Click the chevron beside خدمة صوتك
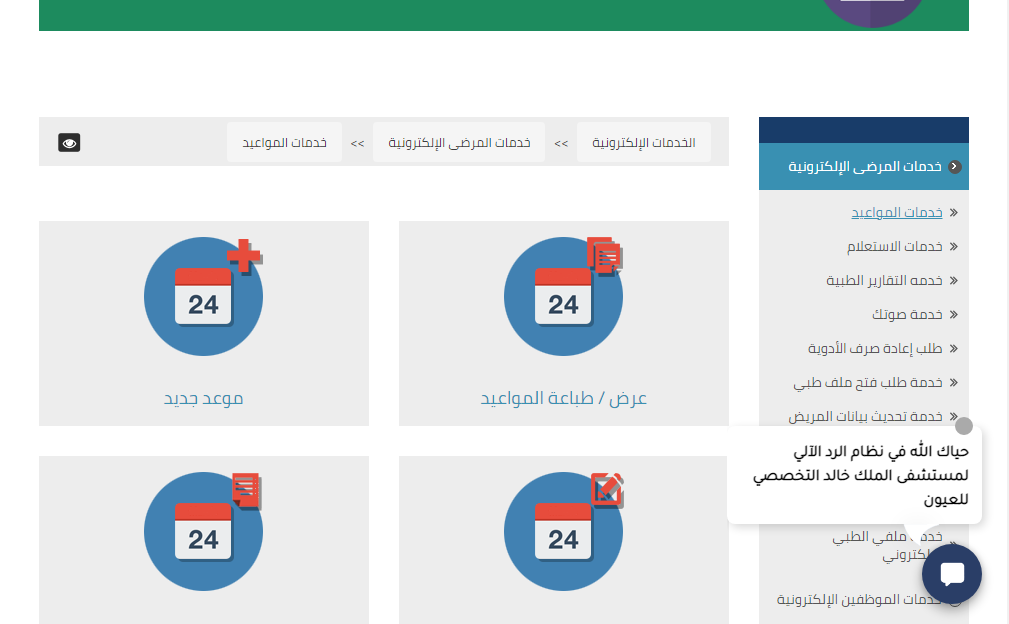The image size is (1009, 624). click(x=953, y=315)
